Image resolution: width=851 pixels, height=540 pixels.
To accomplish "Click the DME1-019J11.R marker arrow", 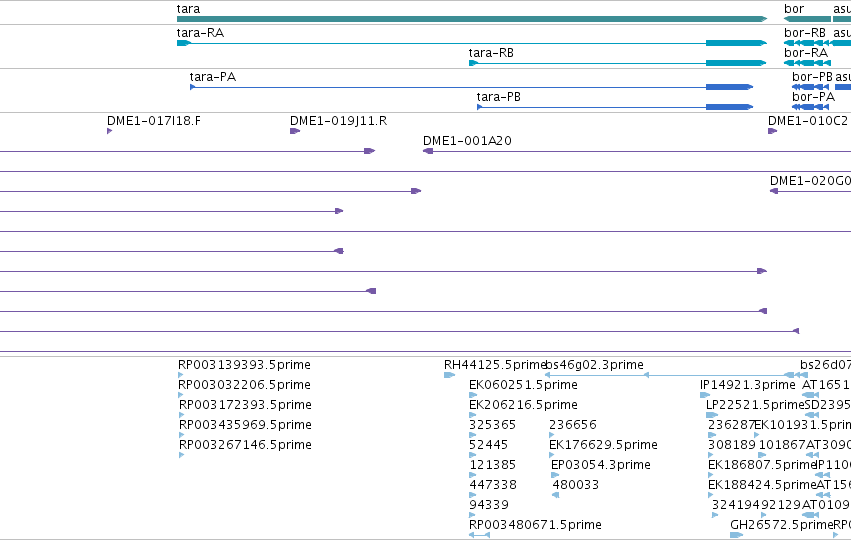I will tap(295, 131).
